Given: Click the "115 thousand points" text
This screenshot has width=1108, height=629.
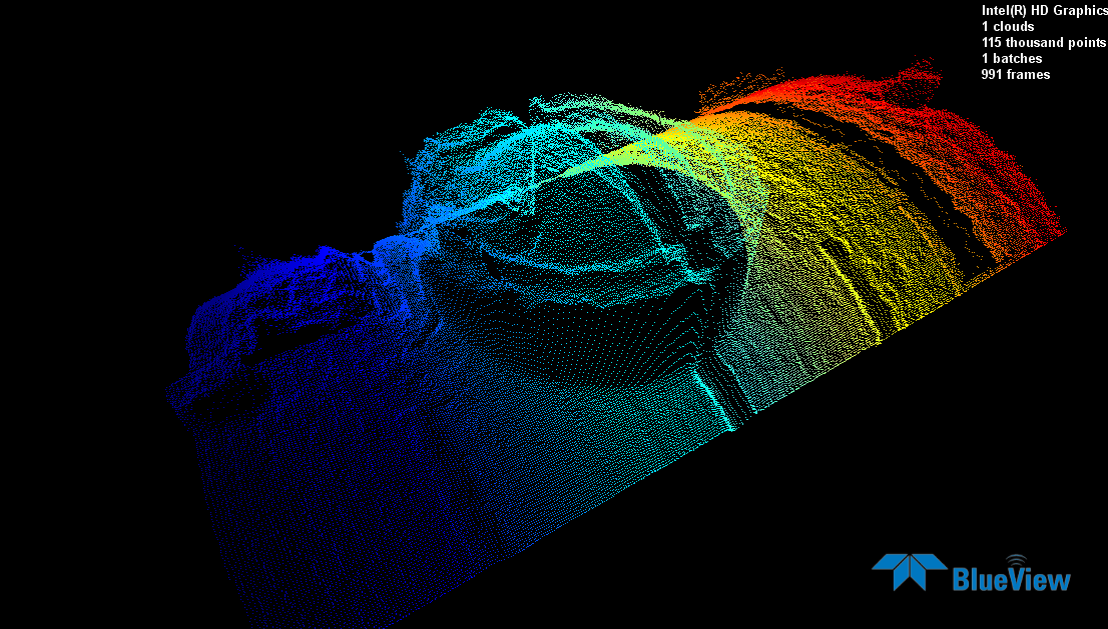Looking at the screenshot, I should coord(1043,42).
